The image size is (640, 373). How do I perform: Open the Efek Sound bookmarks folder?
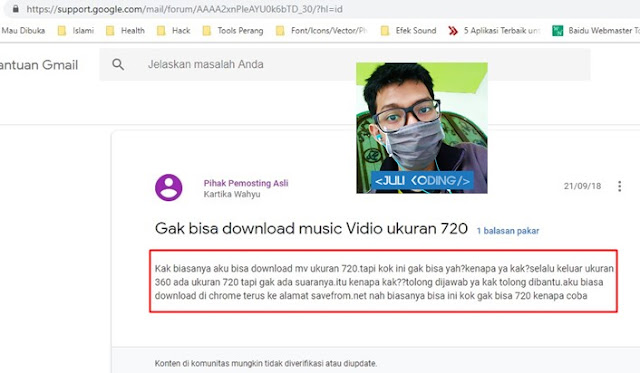[409, 31]
